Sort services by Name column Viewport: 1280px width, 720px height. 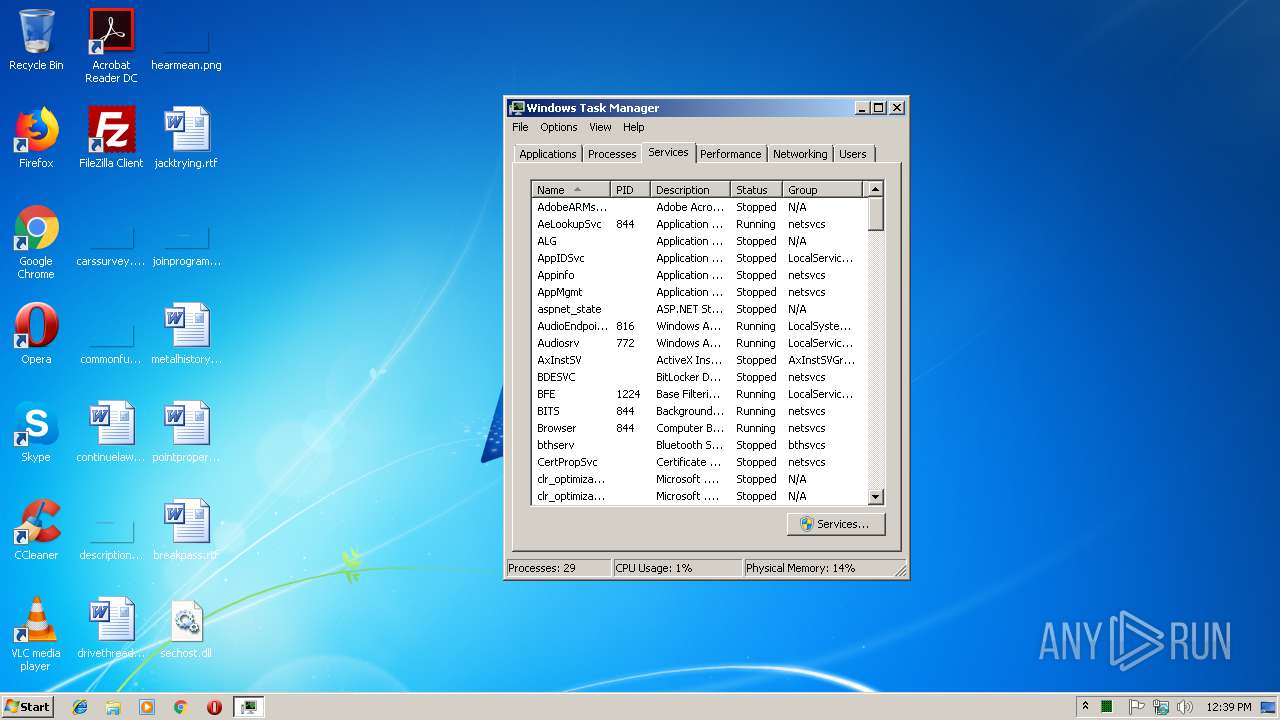pyautogui.click(x=571, y=190)
